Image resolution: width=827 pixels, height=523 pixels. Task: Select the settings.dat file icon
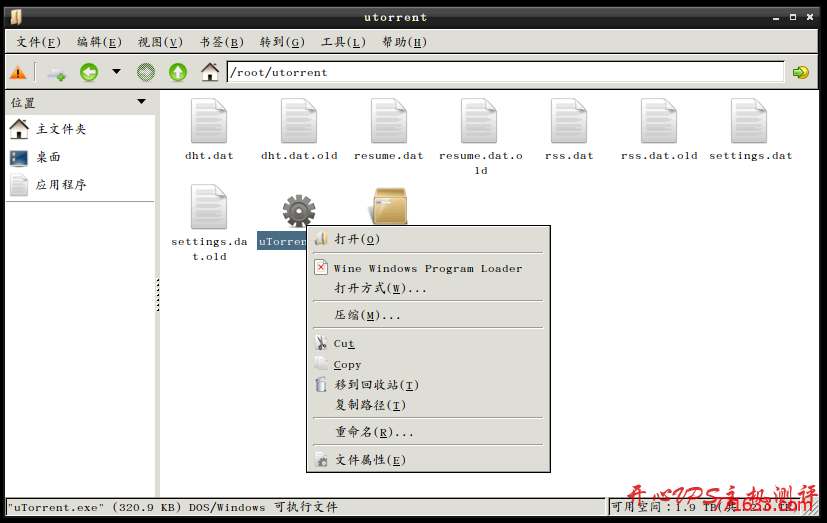(x=749, y=121)
